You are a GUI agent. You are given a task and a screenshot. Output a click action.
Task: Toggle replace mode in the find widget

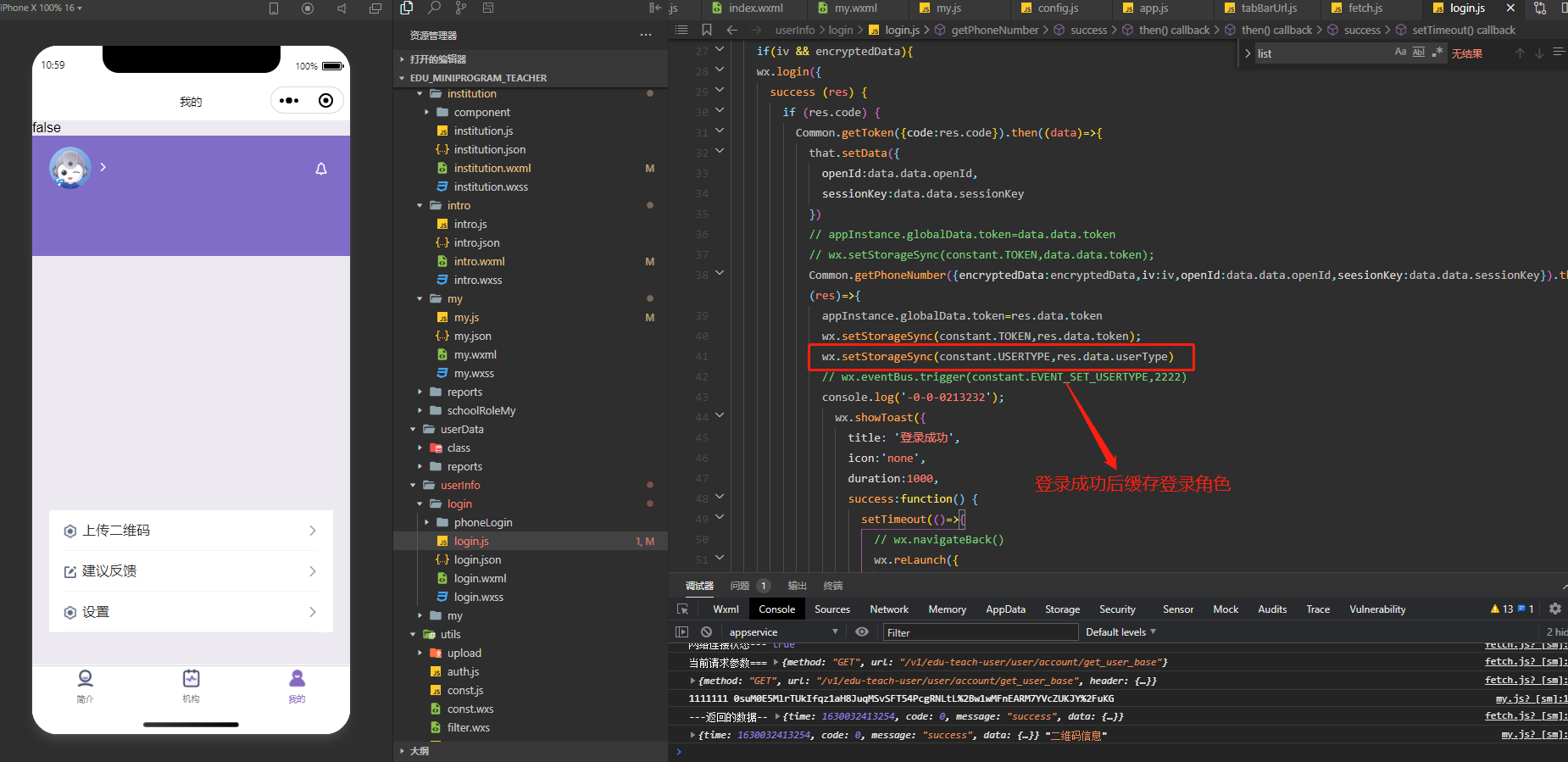click(x=1248, y=53)
